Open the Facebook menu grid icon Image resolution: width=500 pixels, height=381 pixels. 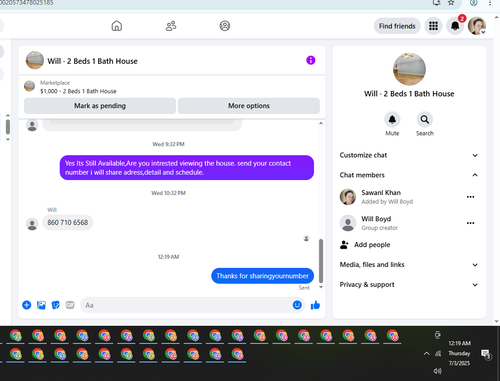433,26
